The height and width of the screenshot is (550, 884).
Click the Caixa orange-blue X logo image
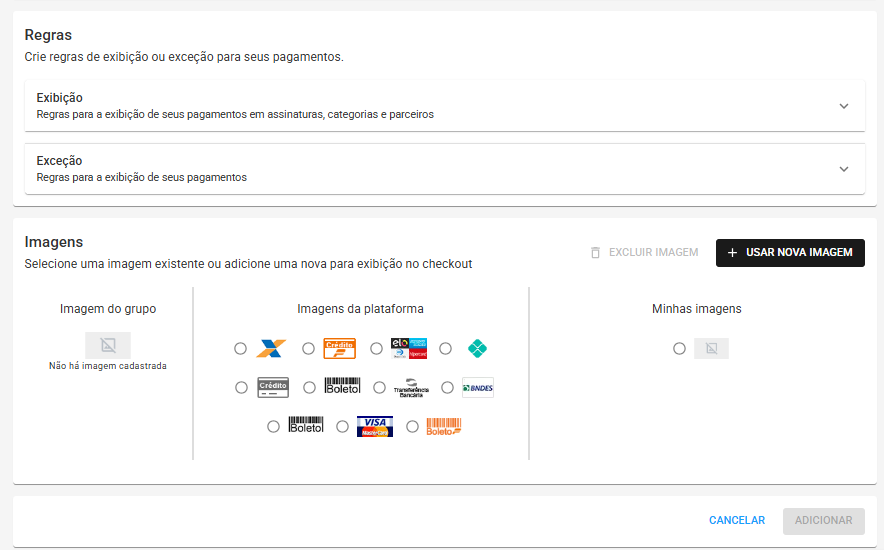pyautogui.click(x=271, y=348)
